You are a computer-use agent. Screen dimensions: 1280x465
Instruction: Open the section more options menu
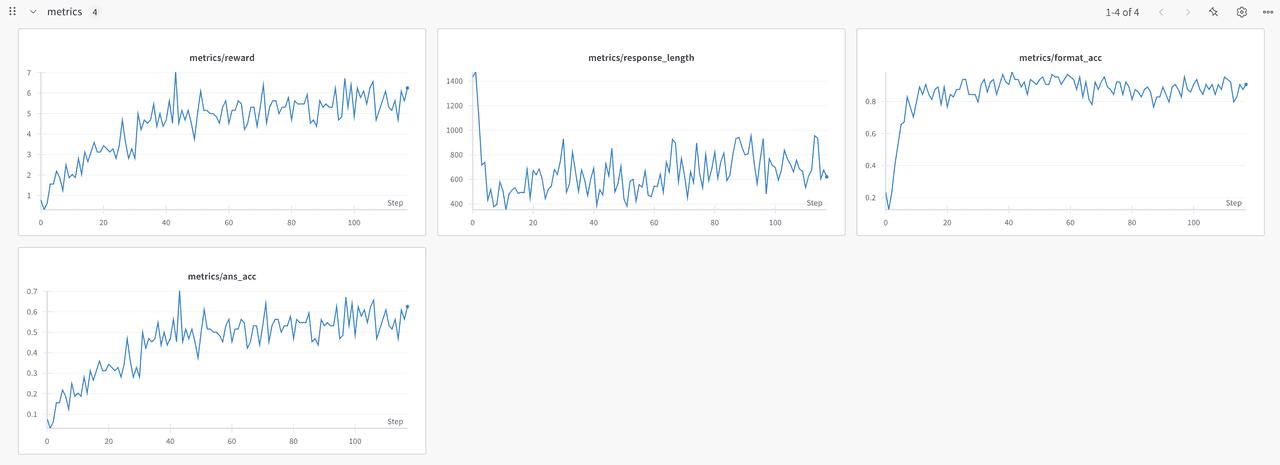click(1268, 12)
